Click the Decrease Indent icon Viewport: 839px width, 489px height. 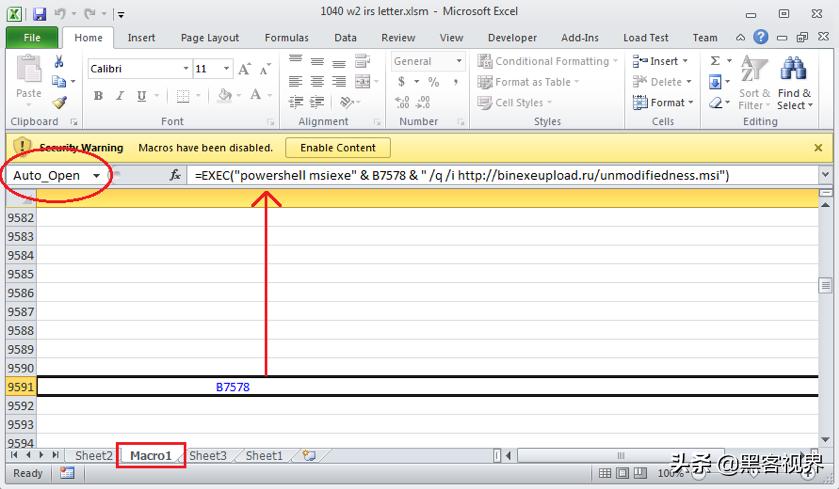[x=295, y=102]
